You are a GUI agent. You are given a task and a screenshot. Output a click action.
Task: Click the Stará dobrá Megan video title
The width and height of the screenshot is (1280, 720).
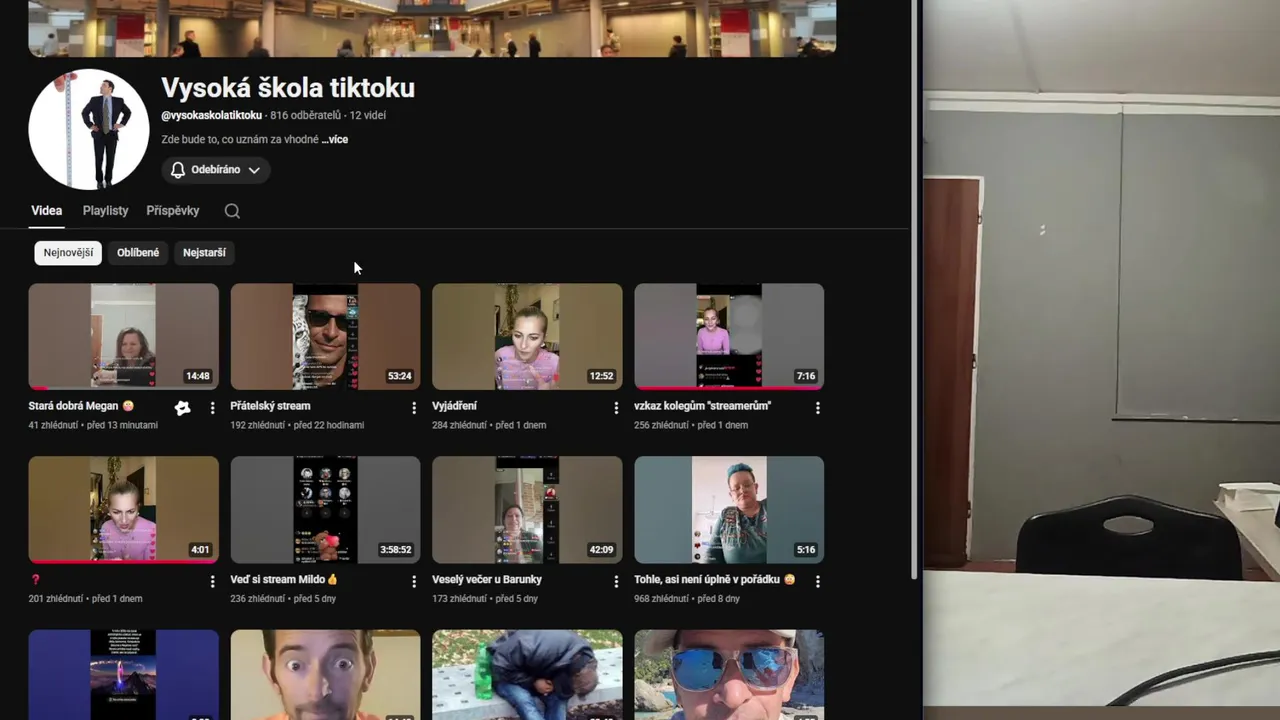[x=81, y=406]
